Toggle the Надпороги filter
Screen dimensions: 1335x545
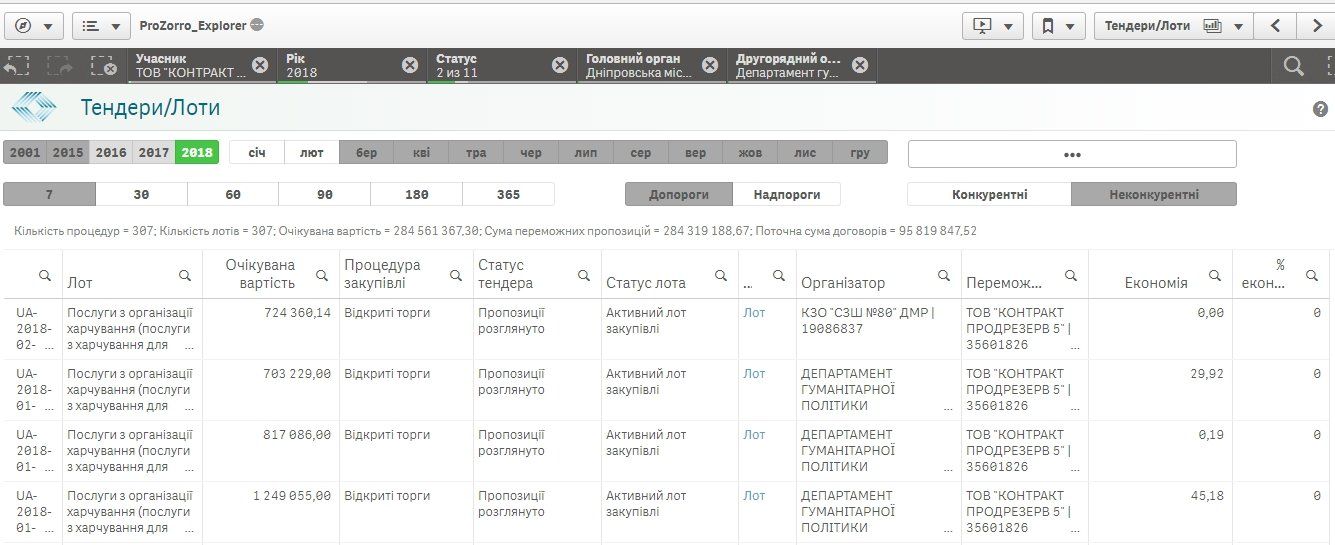pos(786,194)
